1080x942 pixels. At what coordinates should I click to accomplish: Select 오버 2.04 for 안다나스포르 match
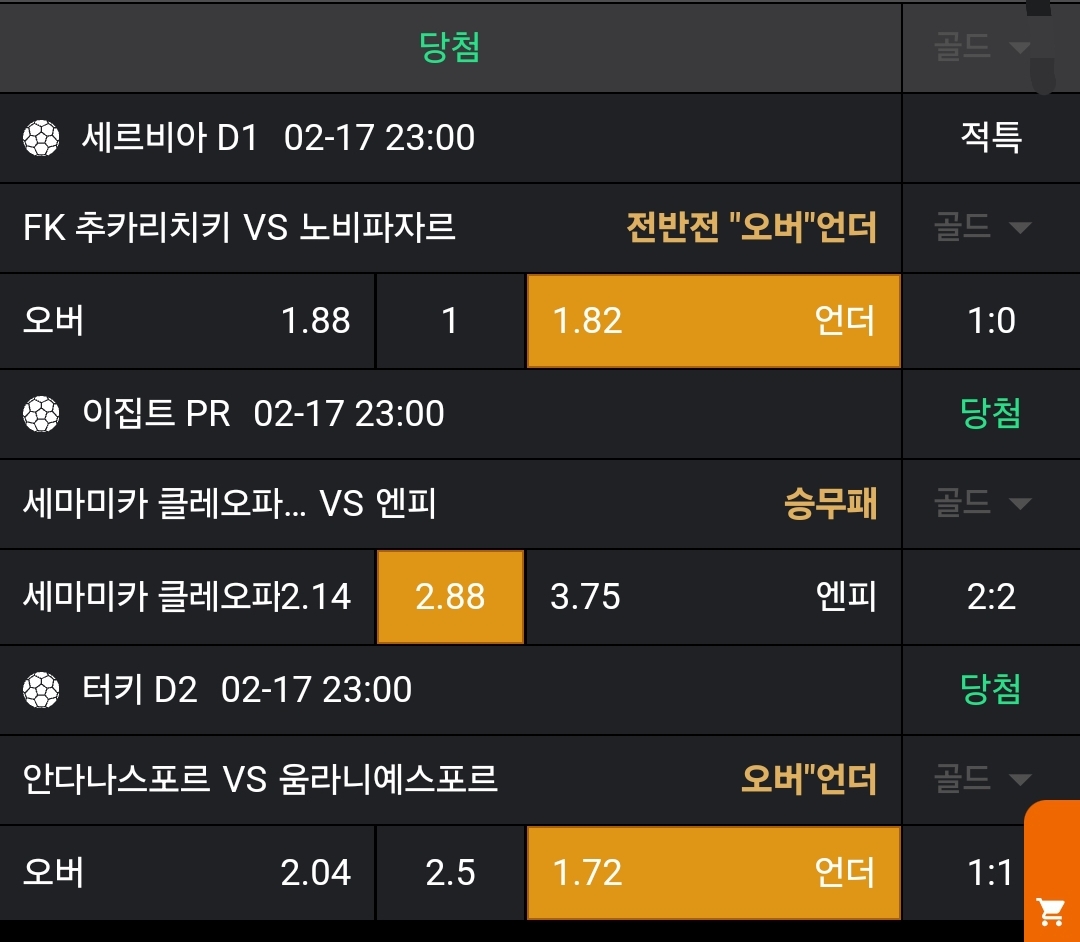tap(187, 873)
